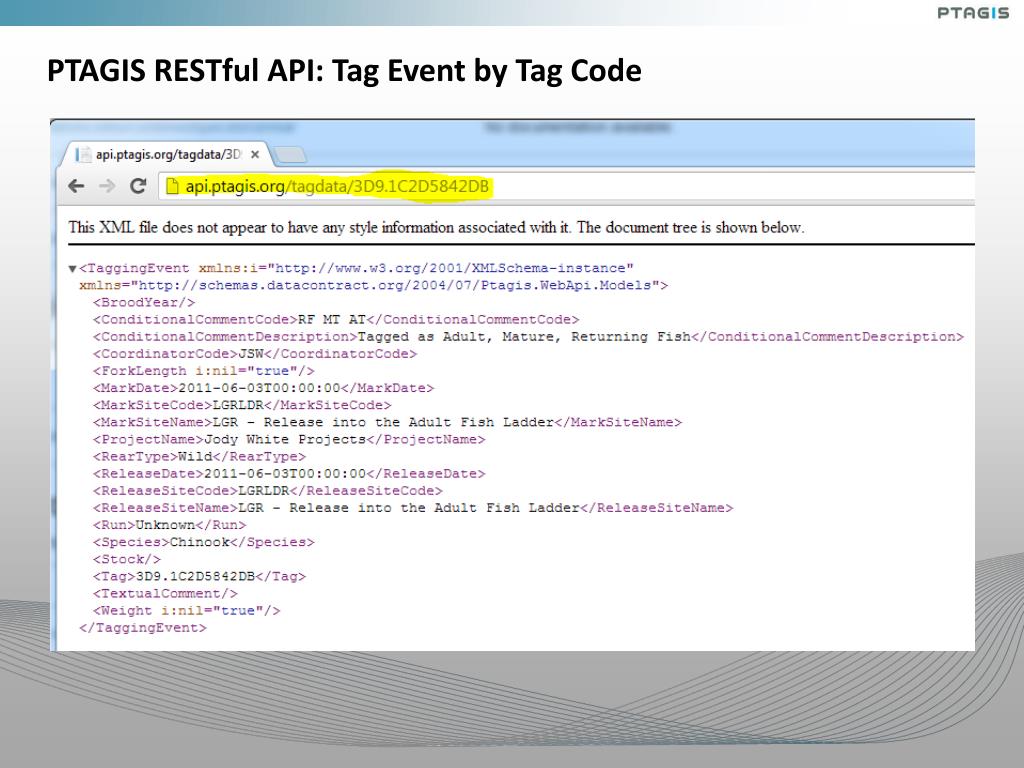Click ReleaseDate value 2011-06-03T00:00:00
The width and height of the screenshot is (1024, 768).
coord(285,473)
